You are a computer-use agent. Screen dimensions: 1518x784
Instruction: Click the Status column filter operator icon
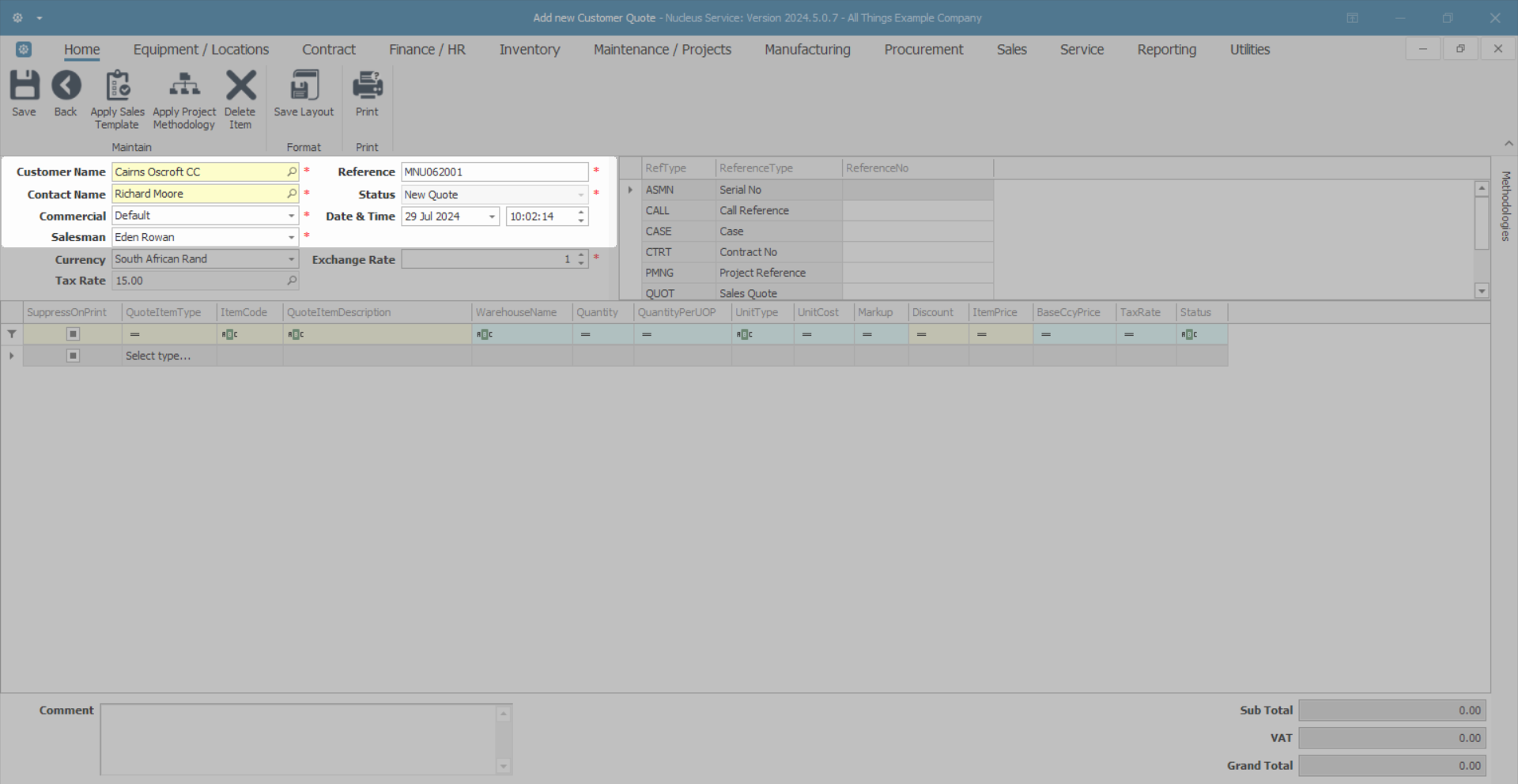(x=1190, y=334)
